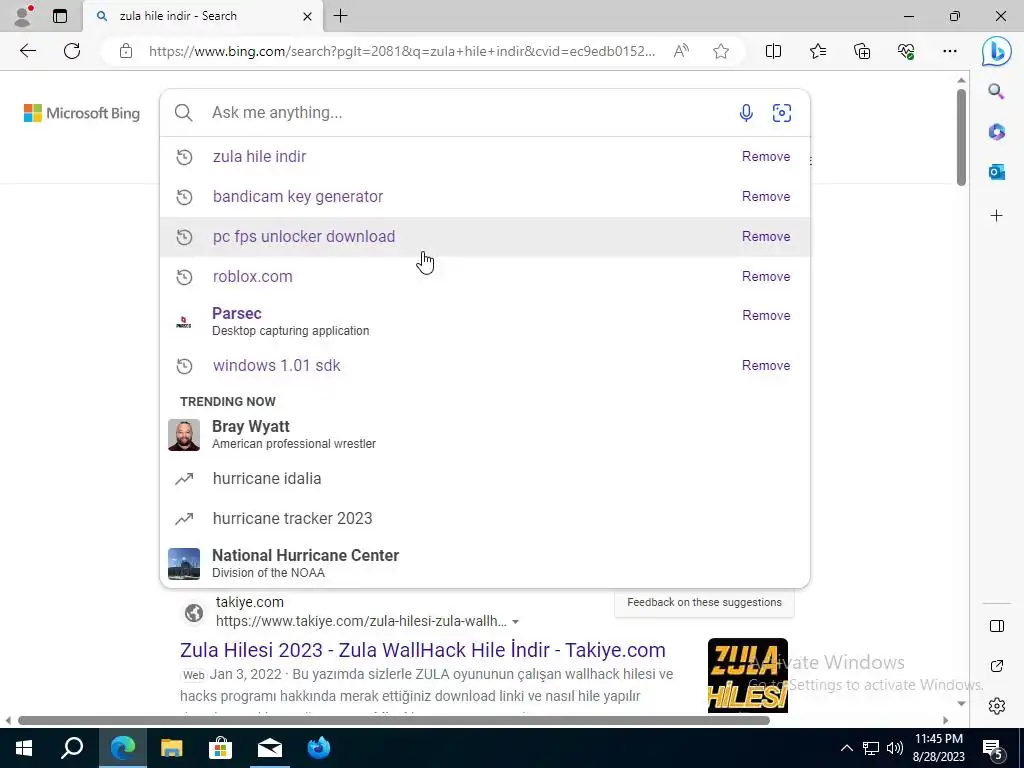Open Firefox from taskbar

click(319, 748)
